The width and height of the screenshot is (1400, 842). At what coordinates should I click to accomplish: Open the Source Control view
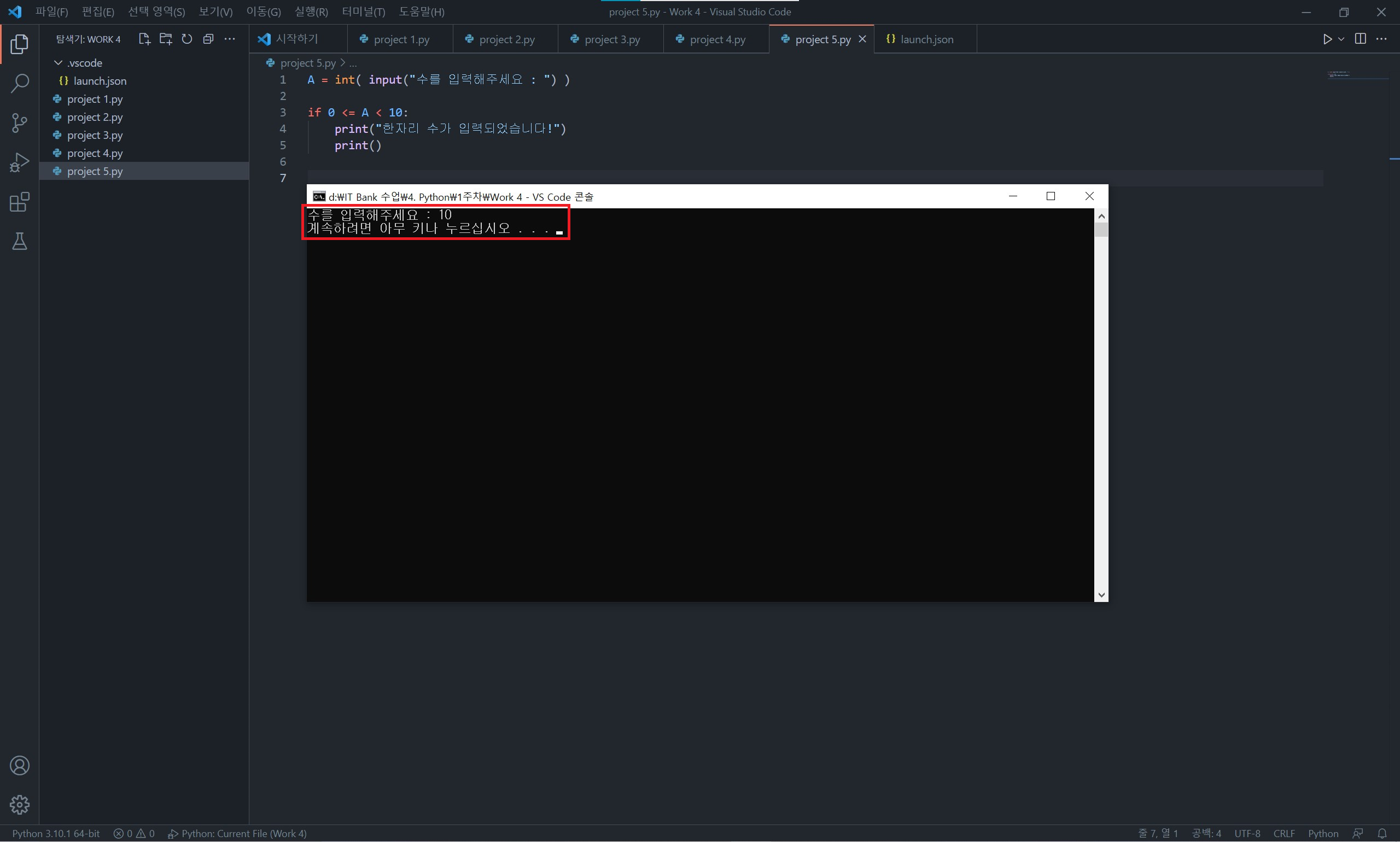19,122
